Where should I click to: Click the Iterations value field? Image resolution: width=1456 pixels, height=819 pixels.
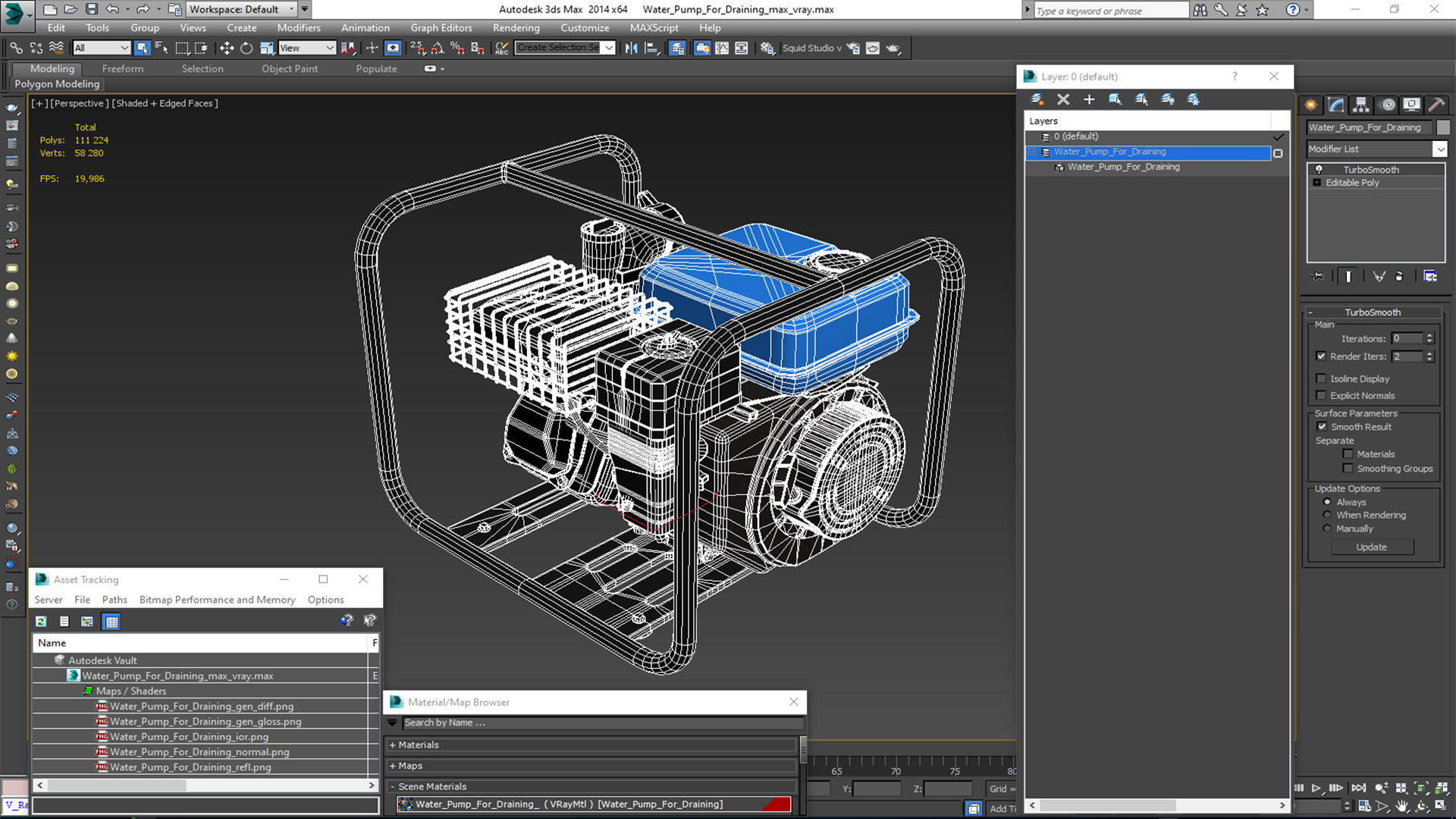tap(1407, 338)
